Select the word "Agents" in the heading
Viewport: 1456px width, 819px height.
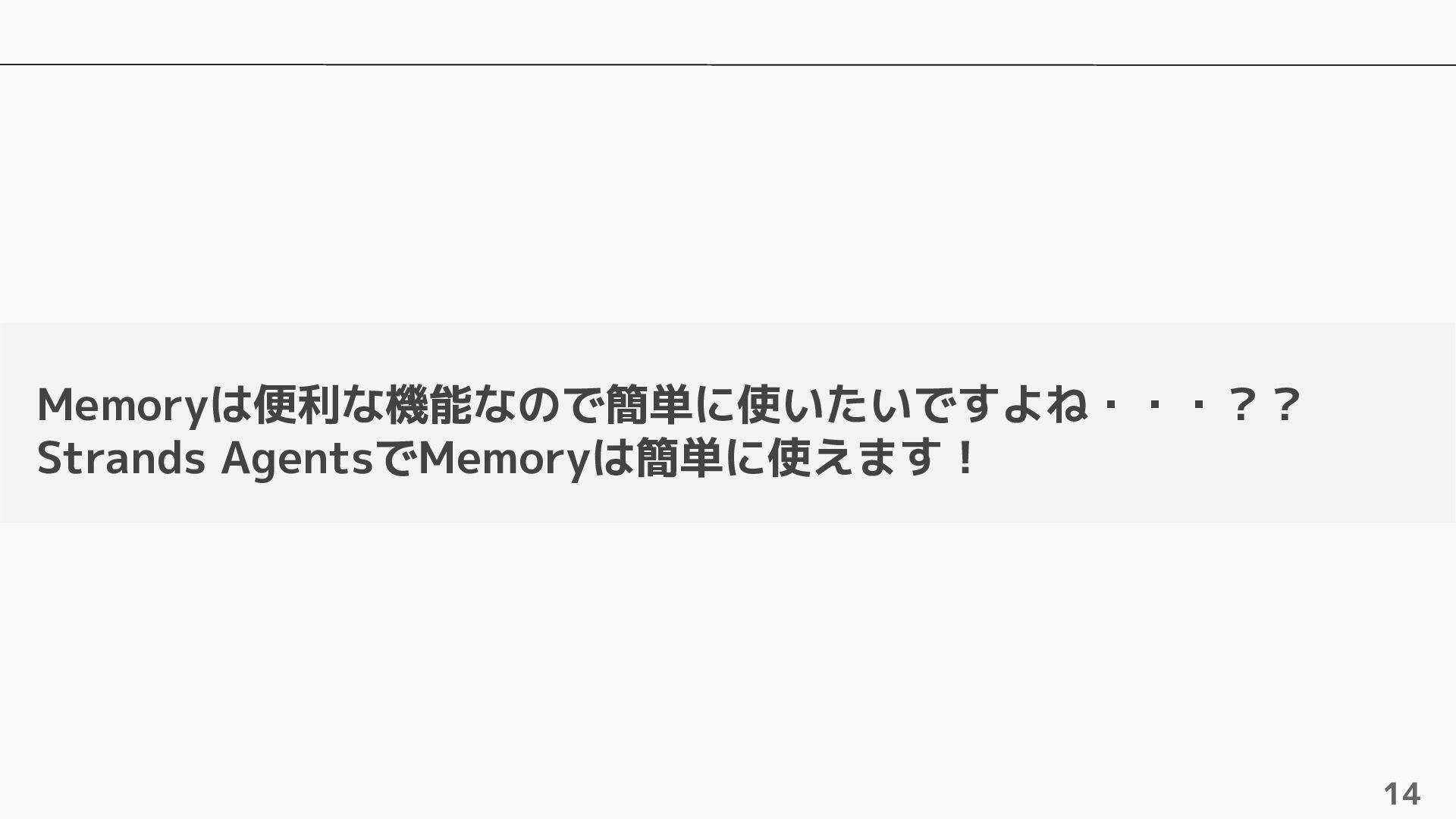click(x=297, y=460)
